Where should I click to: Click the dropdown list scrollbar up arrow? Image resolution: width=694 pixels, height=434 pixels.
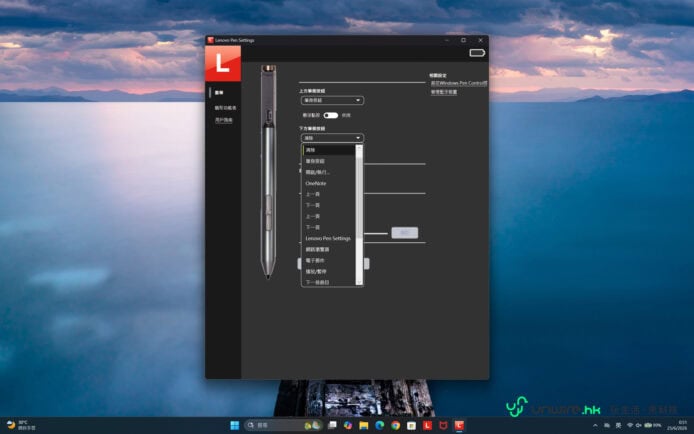359,148
